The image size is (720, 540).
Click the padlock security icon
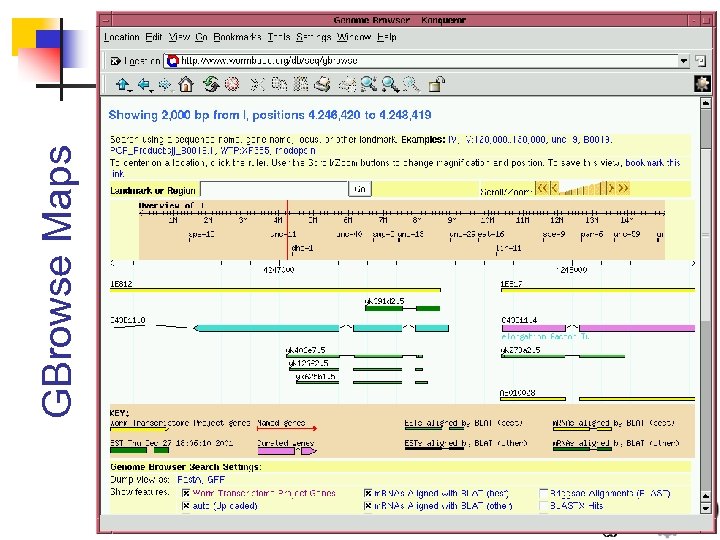click(436, 84)
